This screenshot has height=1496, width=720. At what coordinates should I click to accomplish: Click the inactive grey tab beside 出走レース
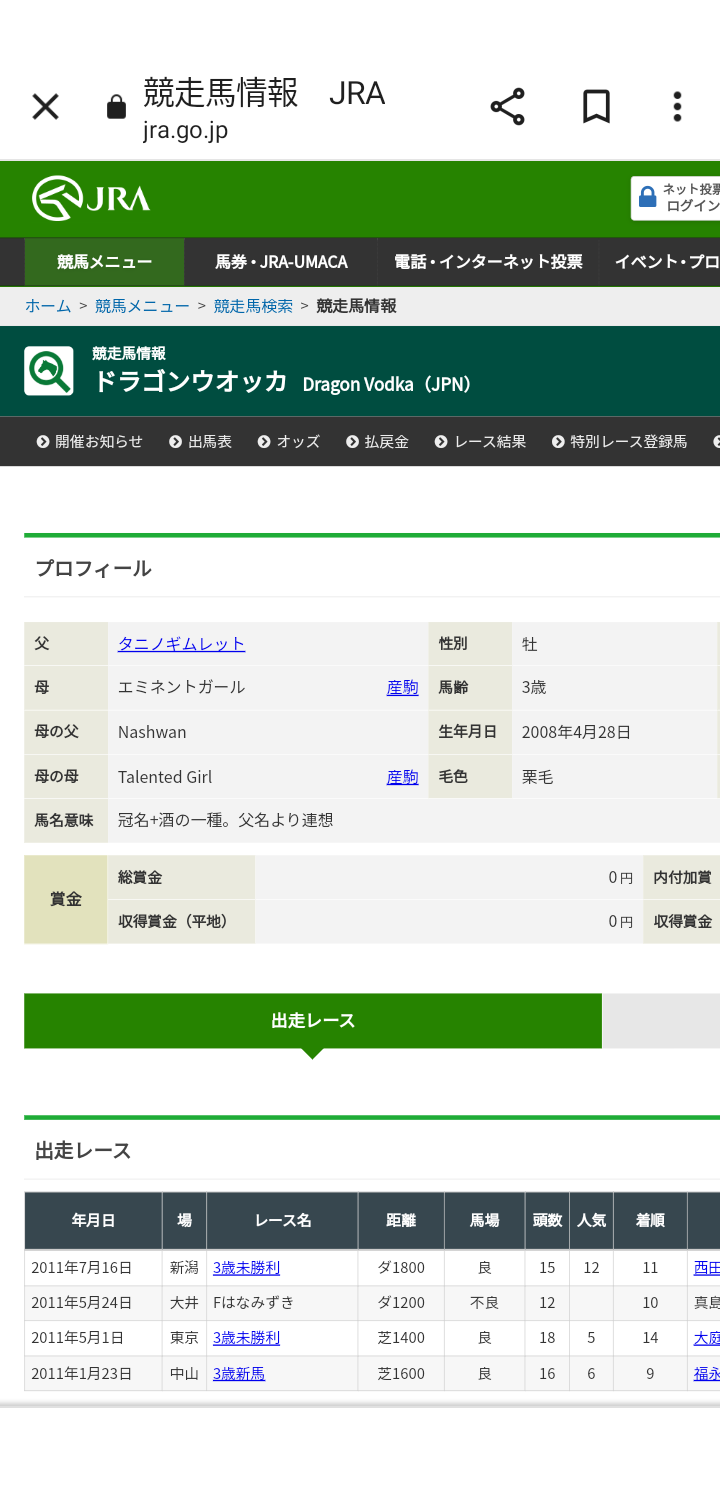coord(660,1021)
